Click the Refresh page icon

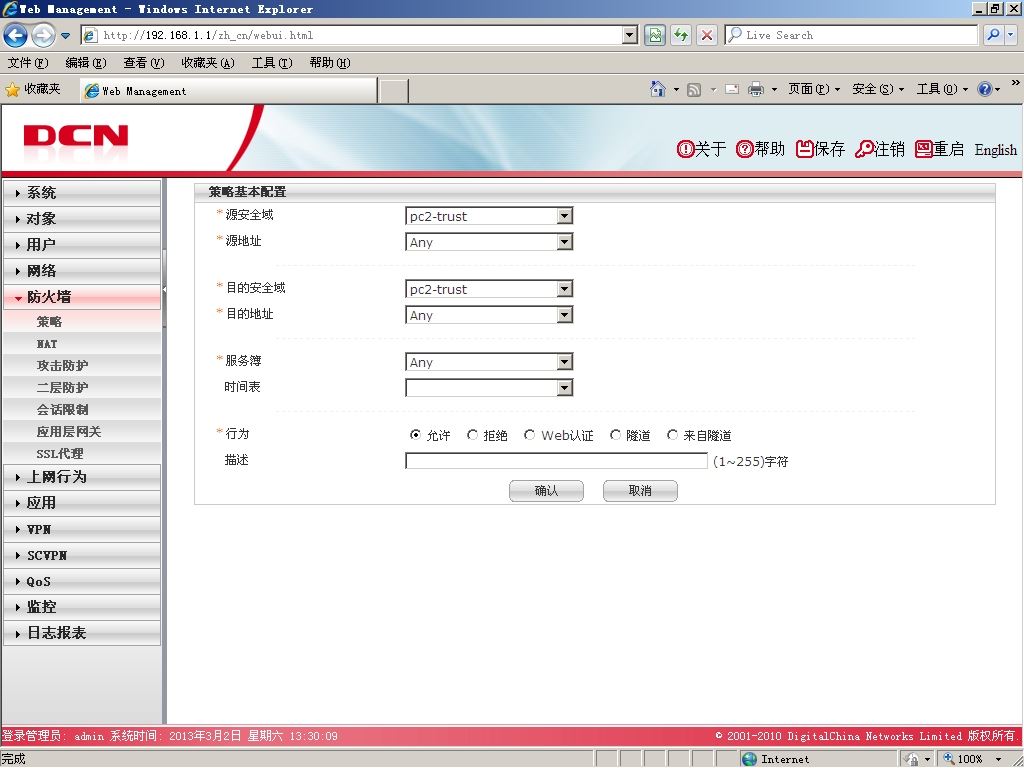pos(681,35)
